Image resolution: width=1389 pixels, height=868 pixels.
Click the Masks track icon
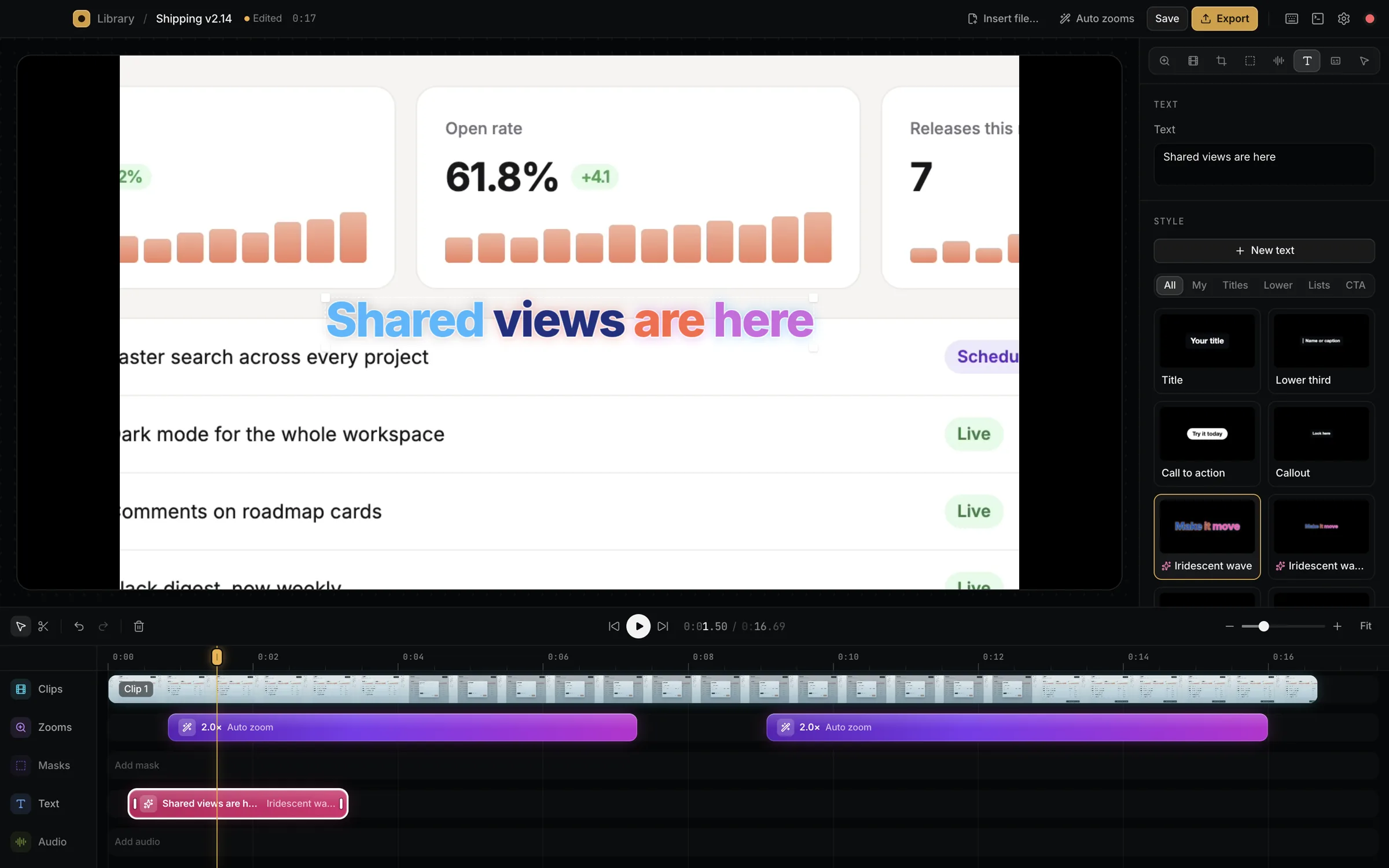tap(21, 765)
